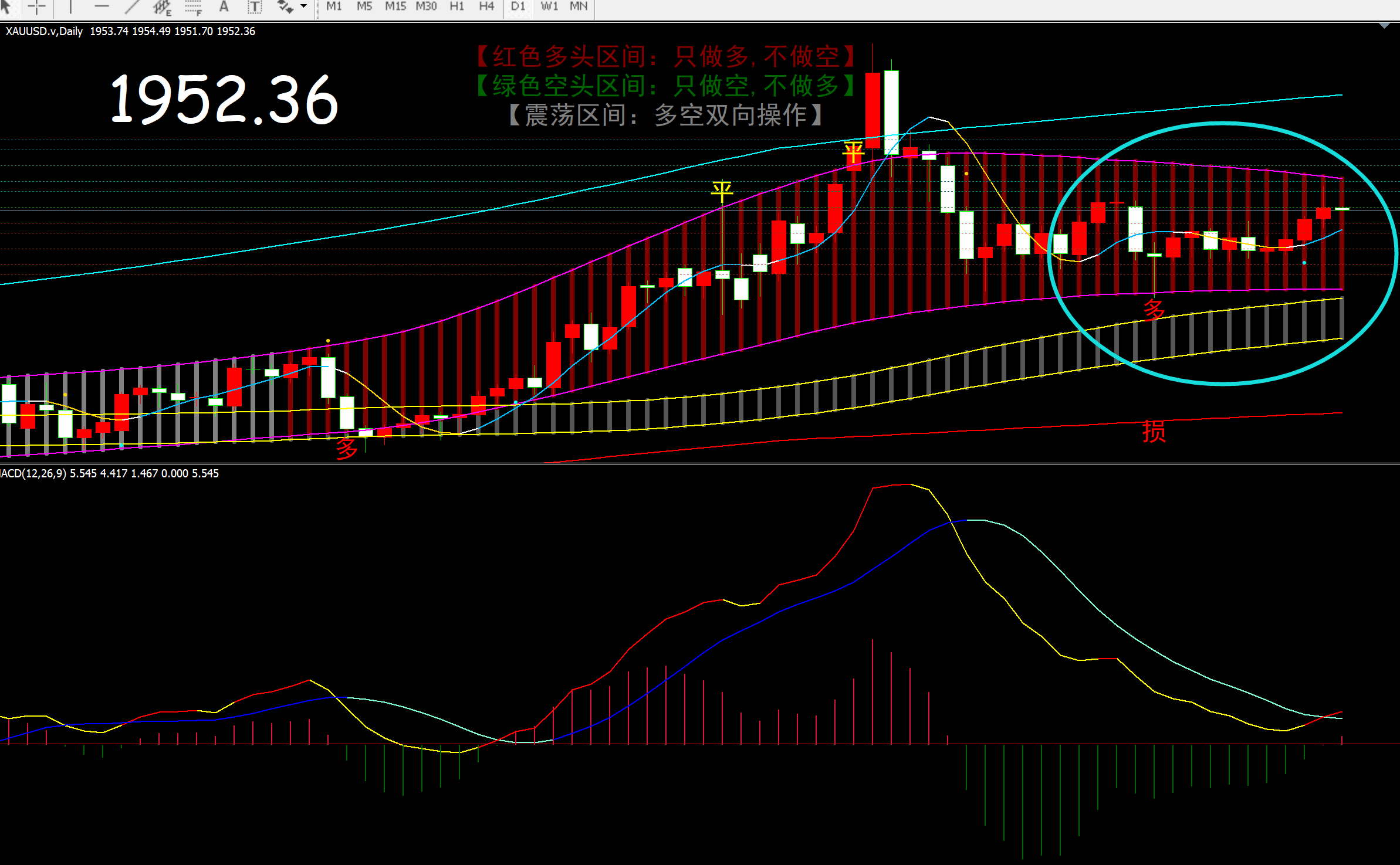
Task: Switch to H1 hourly timeframe
Action: (x=456, y=6)
